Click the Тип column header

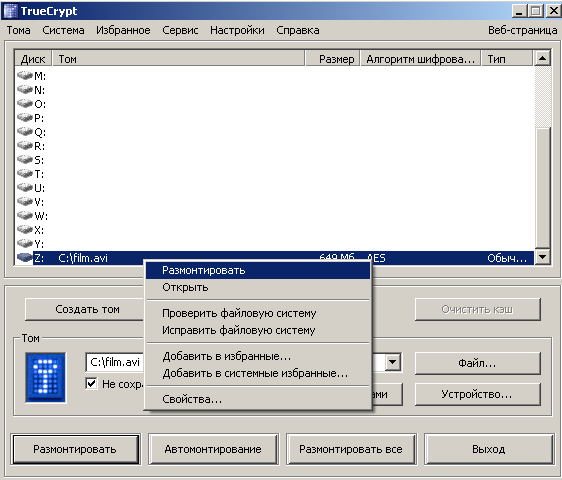pyautogui.click(x=507, y=59)
